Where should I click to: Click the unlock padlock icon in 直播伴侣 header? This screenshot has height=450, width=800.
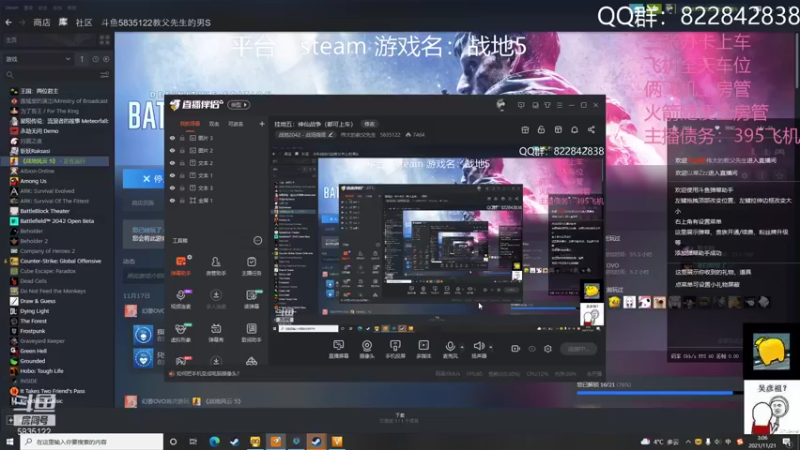click(x=541, y=130)
